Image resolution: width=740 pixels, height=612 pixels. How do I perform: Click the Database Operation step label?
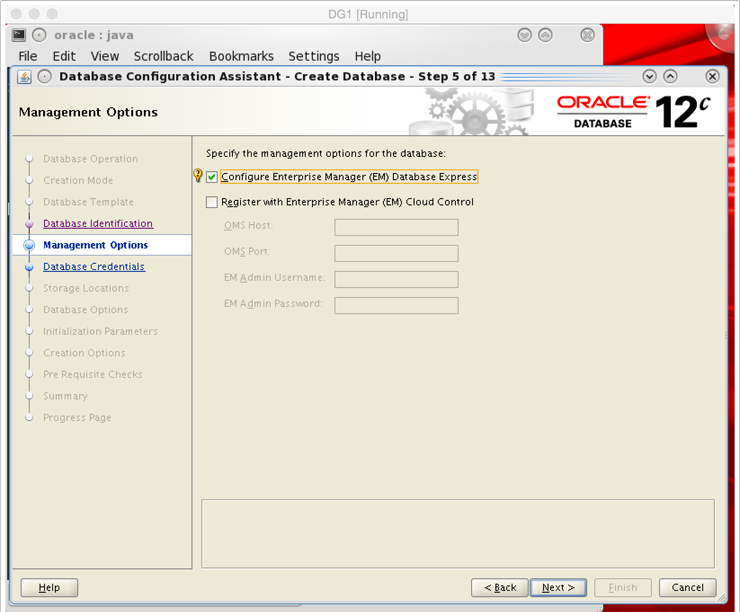(91, 159)
